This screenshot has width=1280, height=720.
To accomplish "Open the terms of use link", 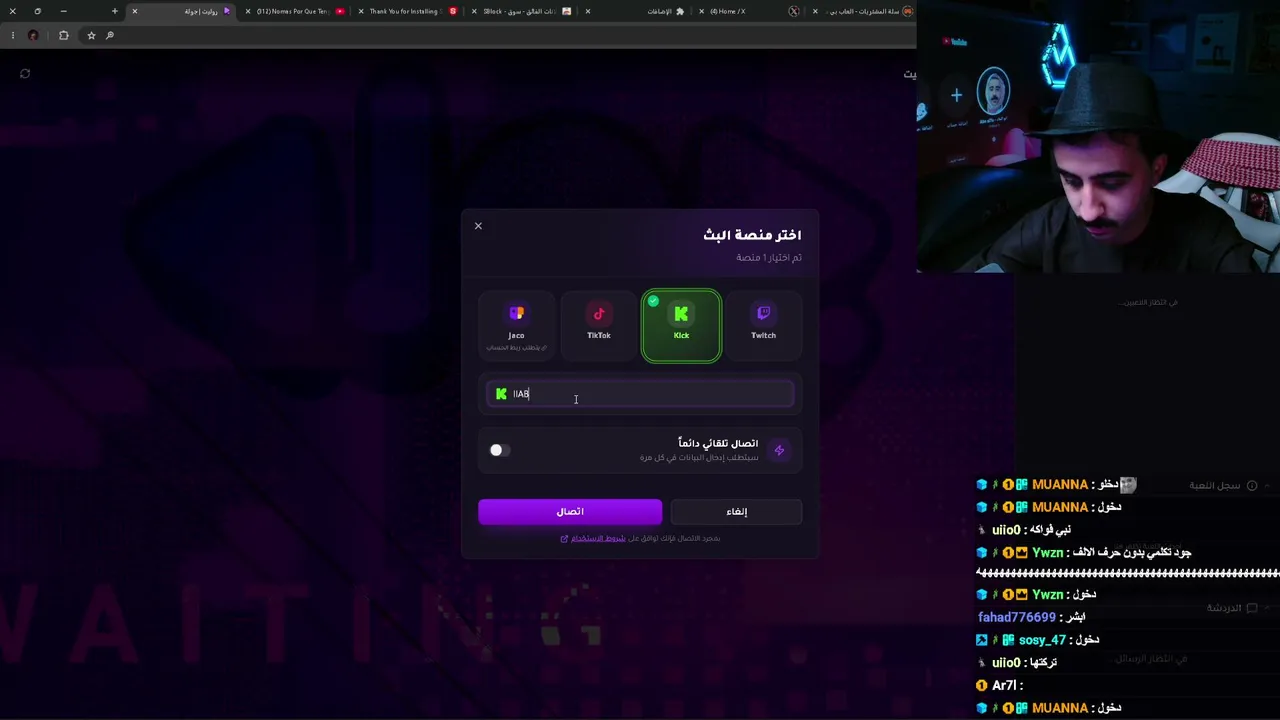I will 598,538.
